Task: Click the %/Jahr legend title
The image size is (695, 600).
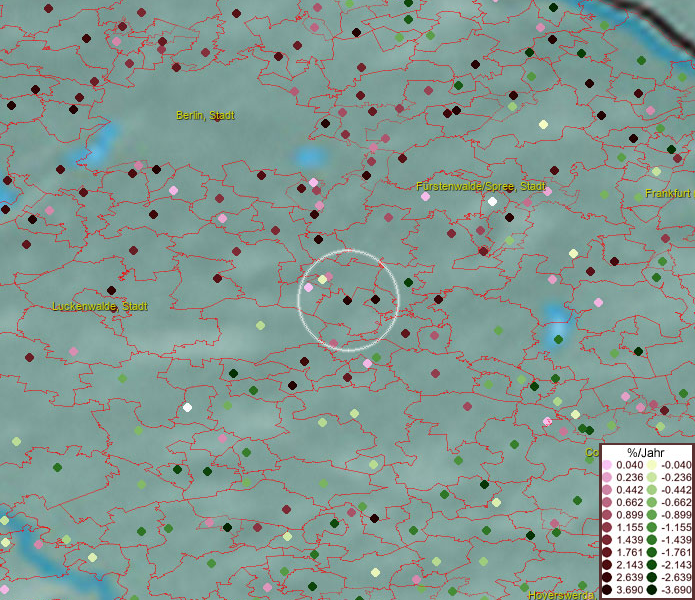Action: [645, 452]
